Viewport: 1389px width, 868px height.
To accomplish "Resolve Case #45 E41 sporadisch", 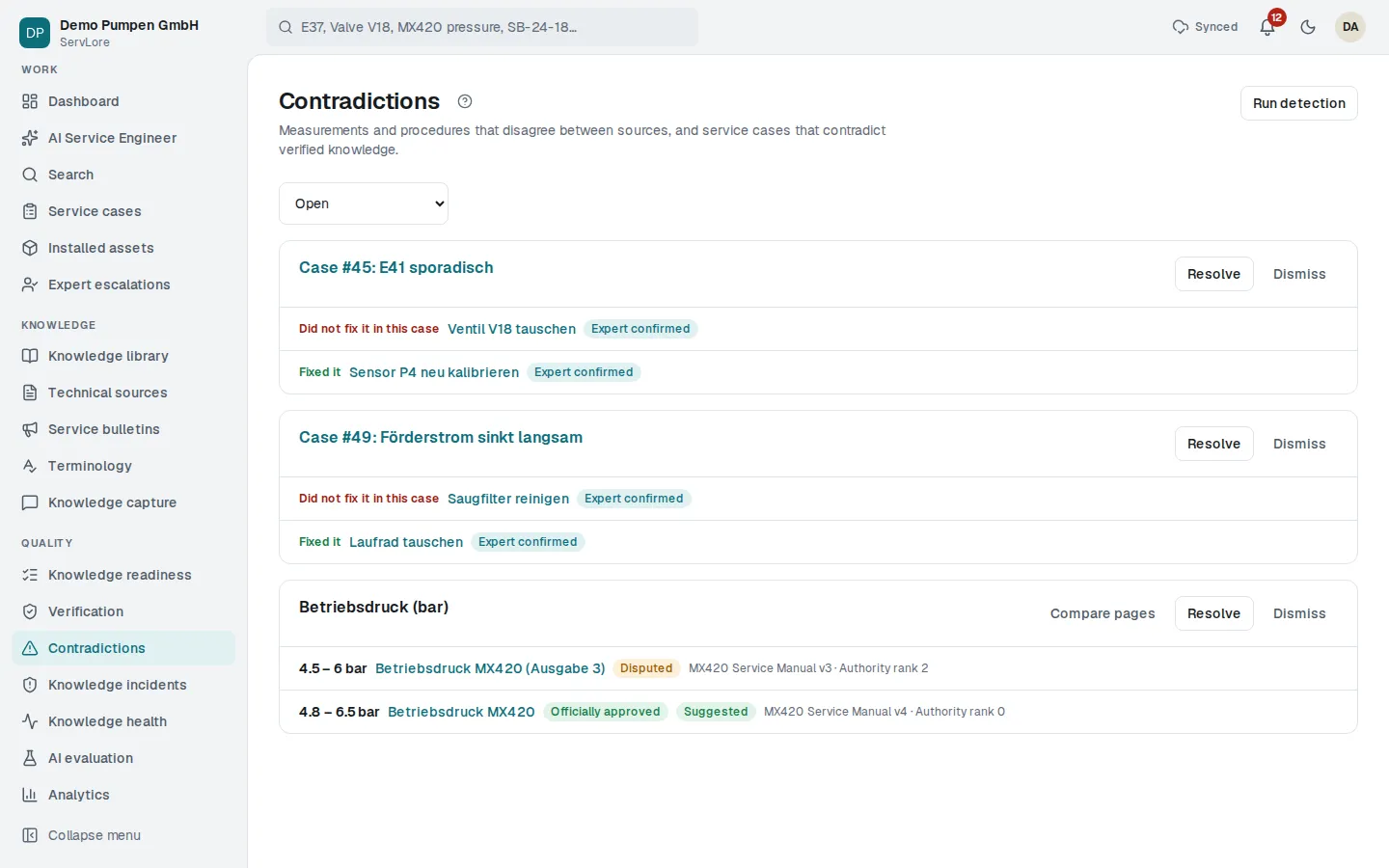I will click(x=1213, y=274).
